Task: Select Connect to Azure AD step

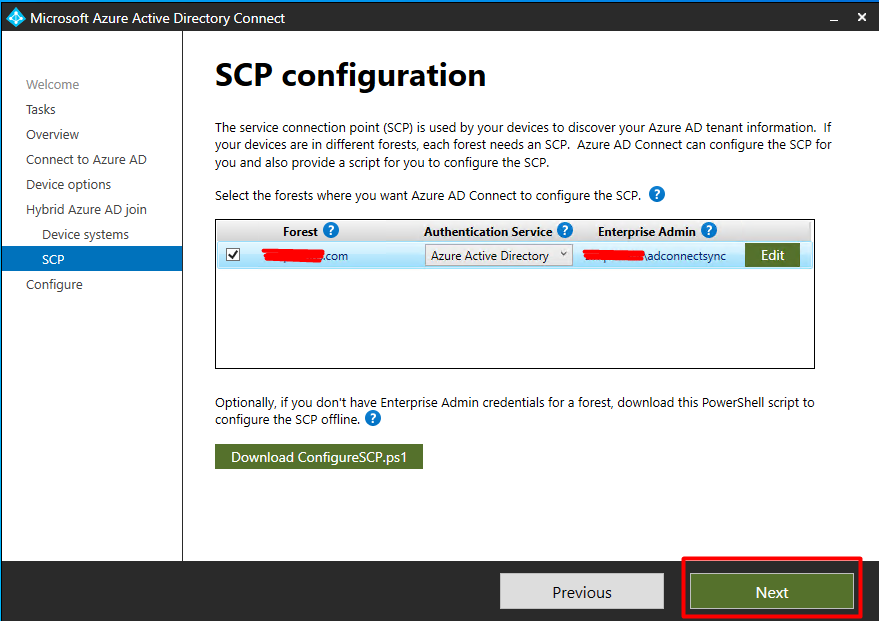Action: (86, 160)
